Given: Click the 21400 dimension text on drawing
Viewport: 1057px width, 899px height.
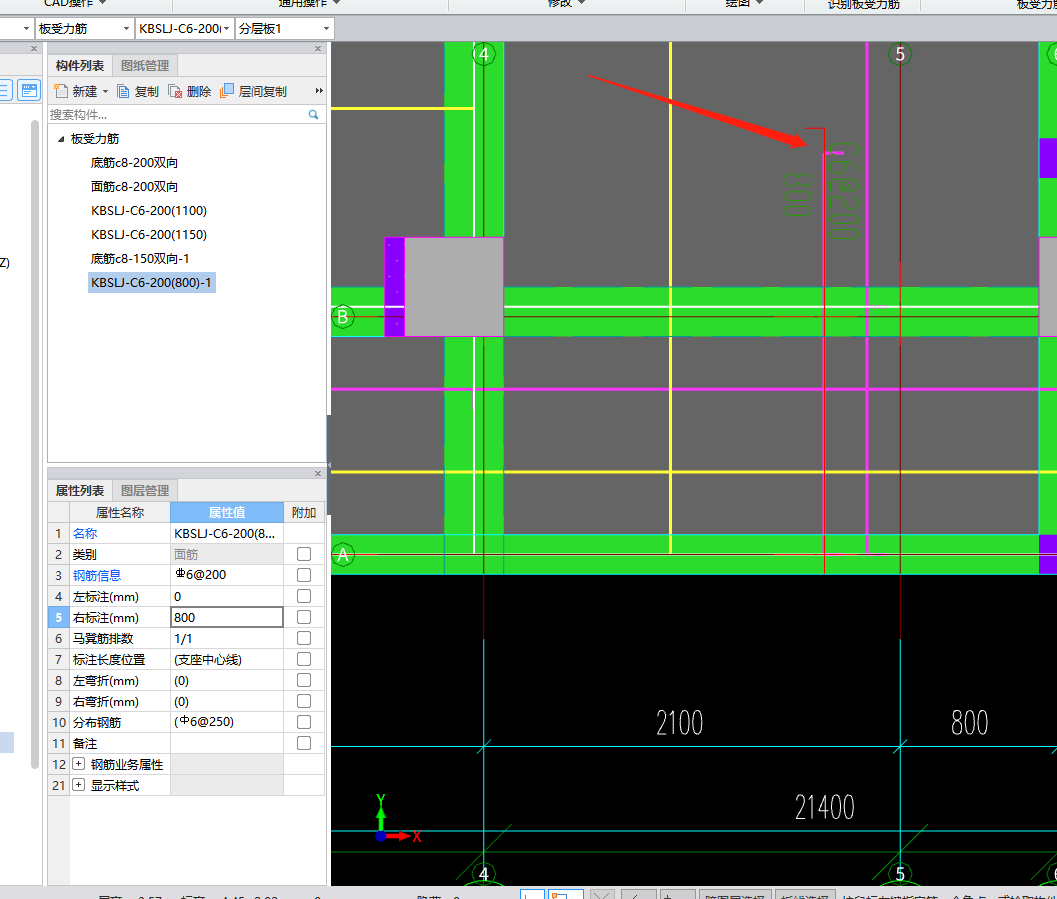Looking at the screenshot, I should click(x=824, y=807).
